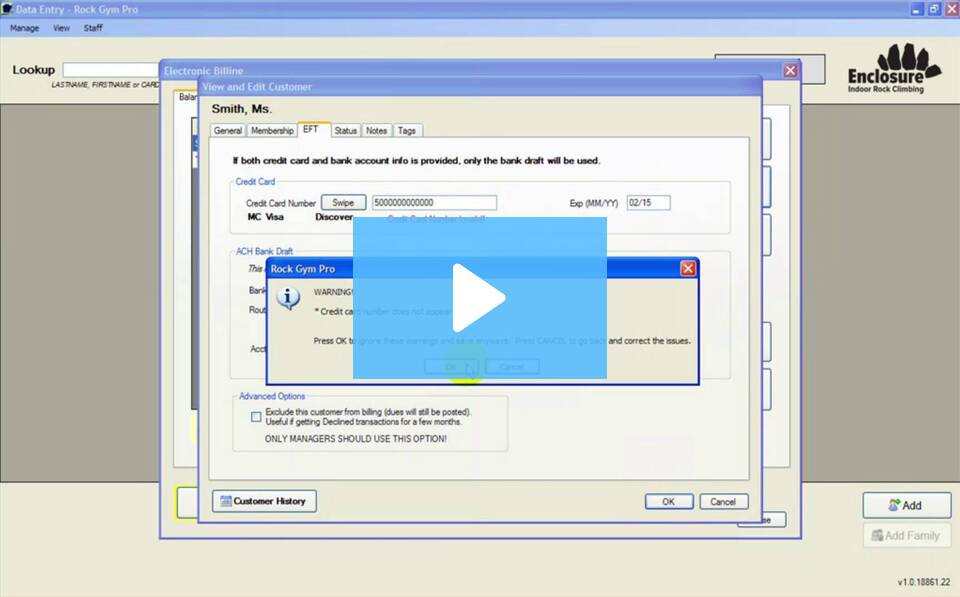
Task: Open the View menu
Action: pyautogui.click(x=61, y=28)
